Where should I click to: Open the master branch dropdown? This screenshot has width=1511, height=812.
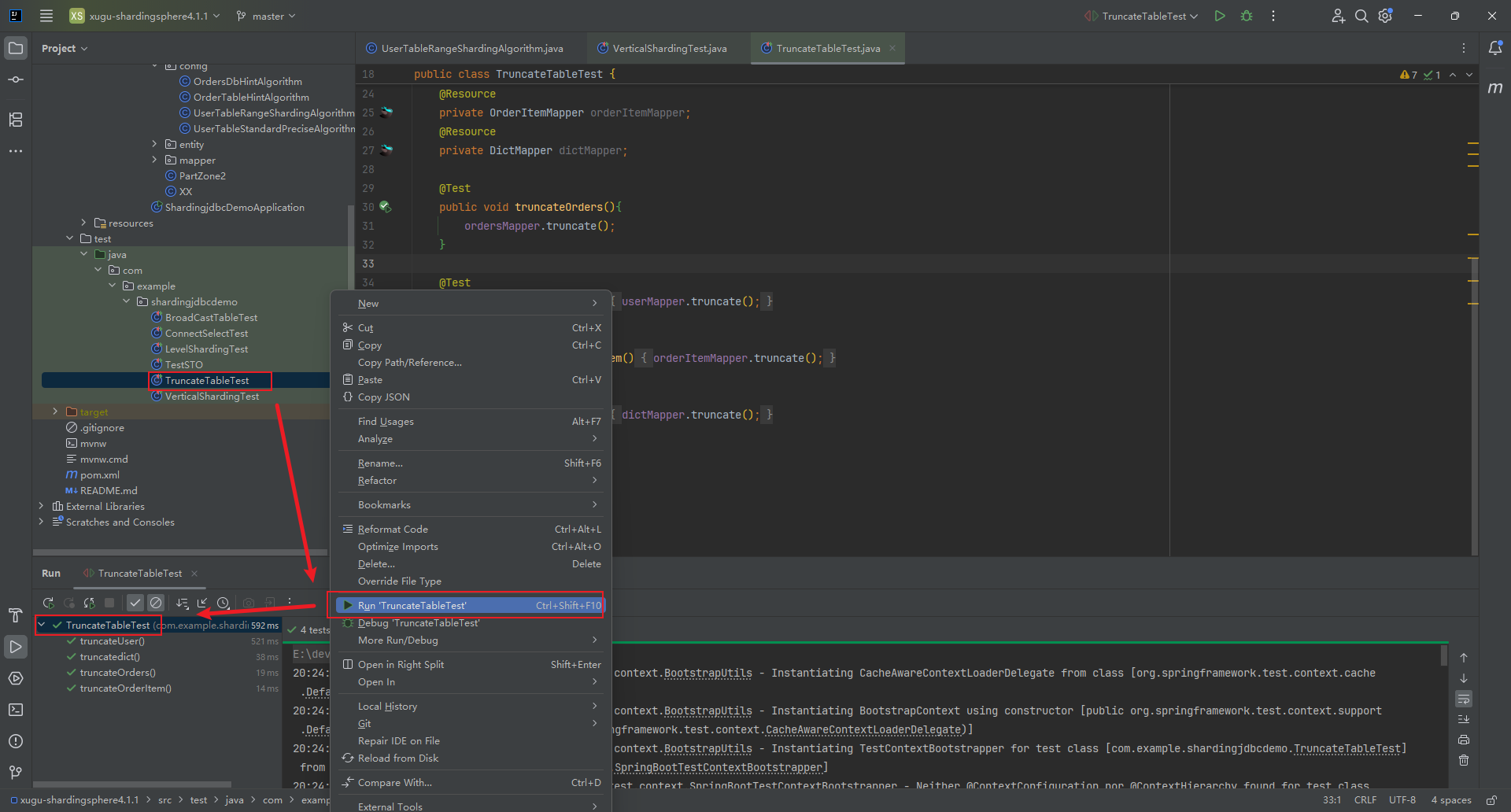point(267,16)
